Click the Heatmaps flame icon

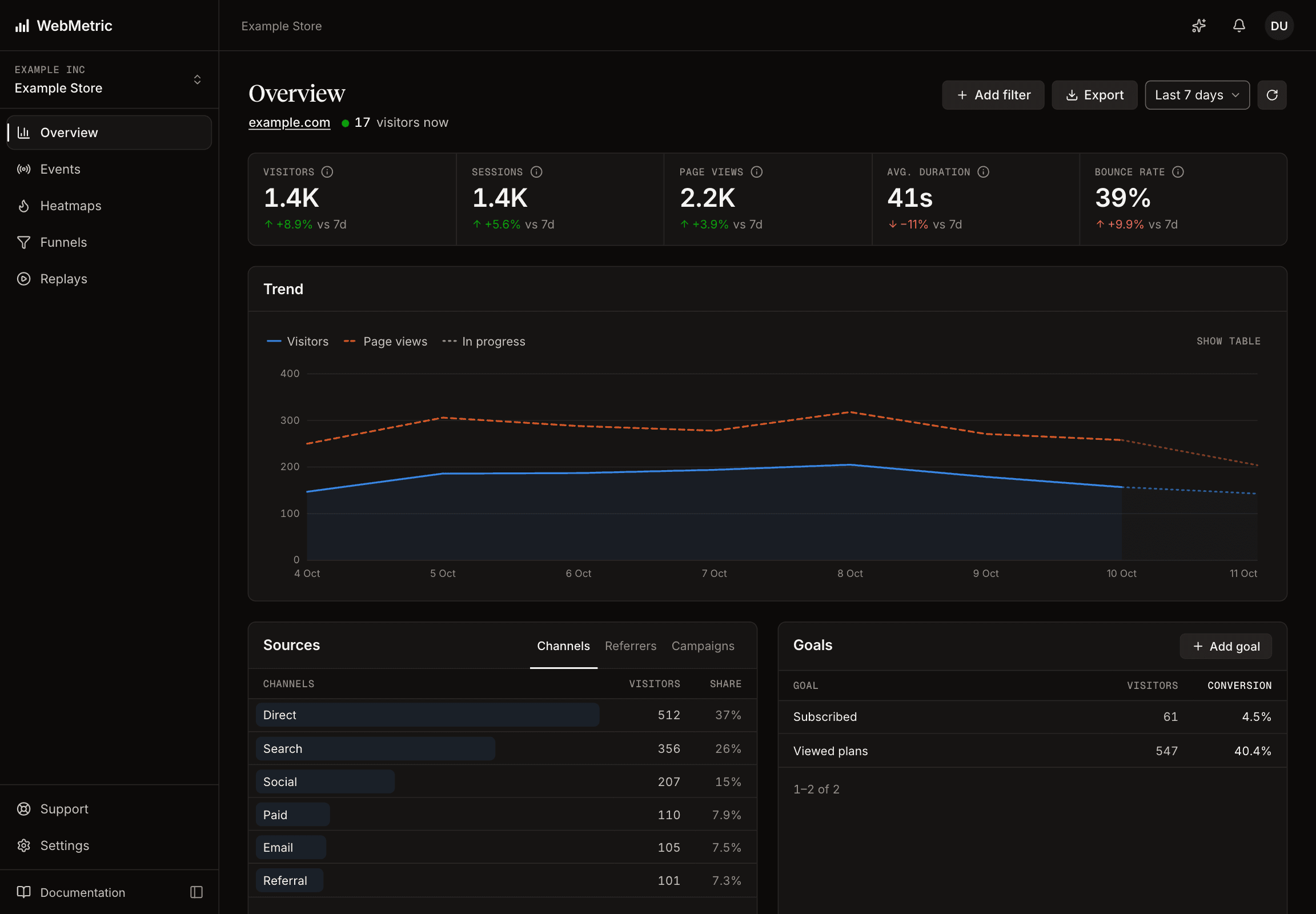coord(23,206)
